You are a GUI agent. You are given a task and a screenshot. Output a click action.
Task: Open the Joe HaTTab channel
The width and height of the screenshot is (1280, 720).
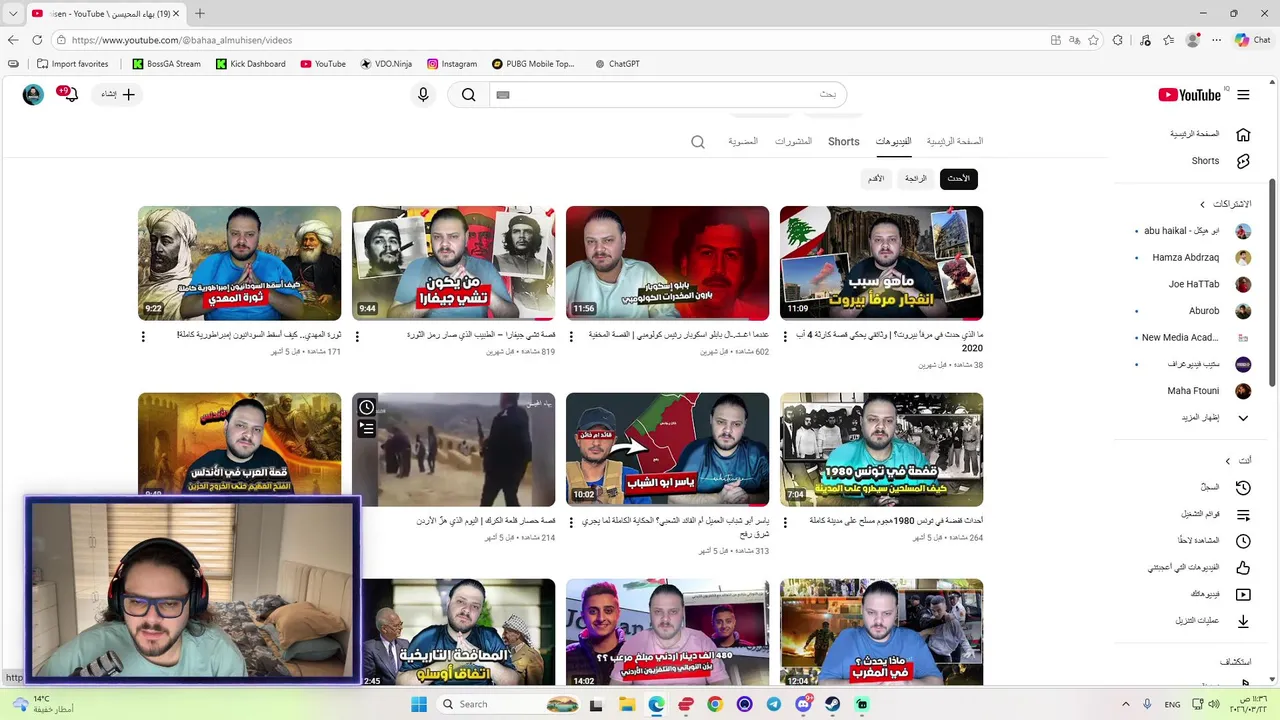tap(1195, 284)
